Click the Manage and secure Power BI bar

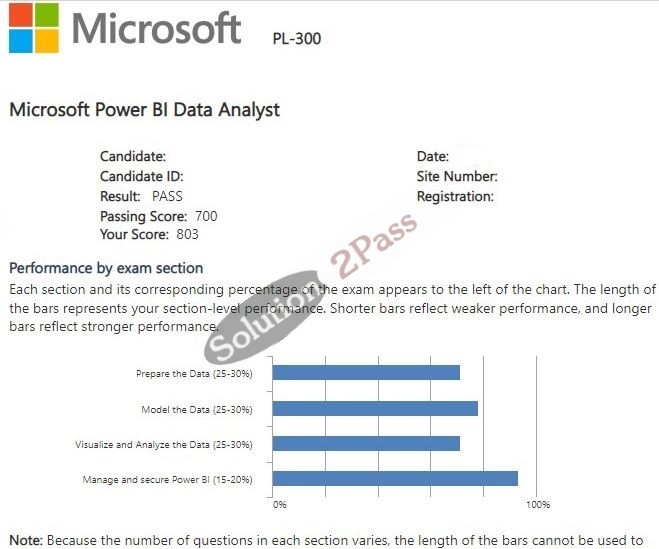pos(395,479)
